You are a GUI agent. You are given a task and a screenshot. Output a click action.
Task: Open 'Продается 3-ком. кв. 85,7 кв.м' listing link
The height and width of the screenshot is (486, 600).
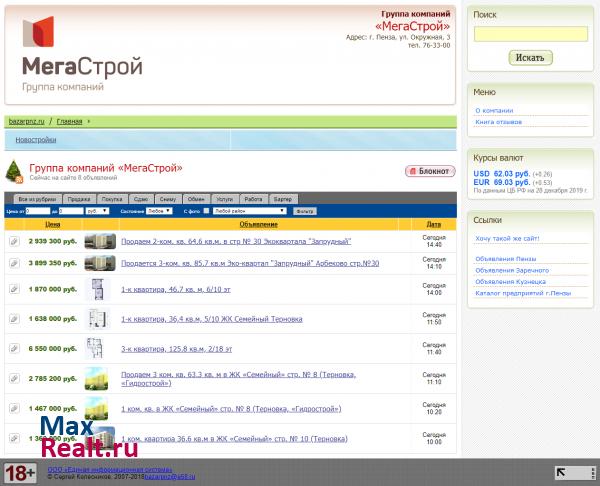coord(250,263)
